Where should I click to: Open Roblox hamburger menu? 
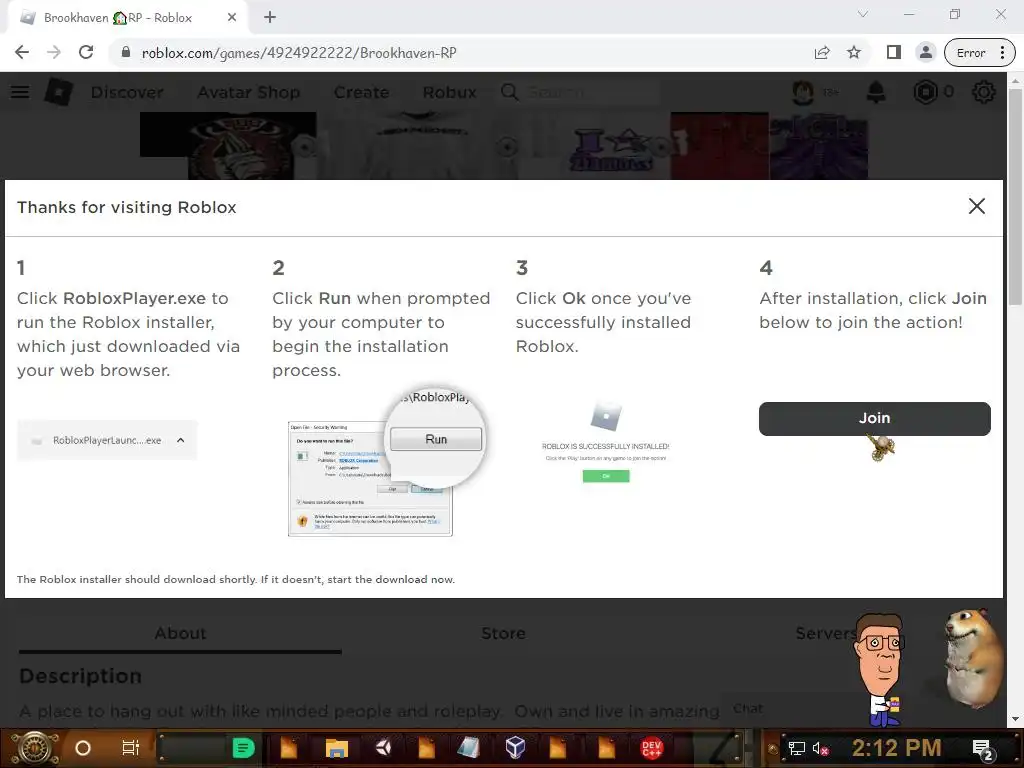(x=20, y=92)
